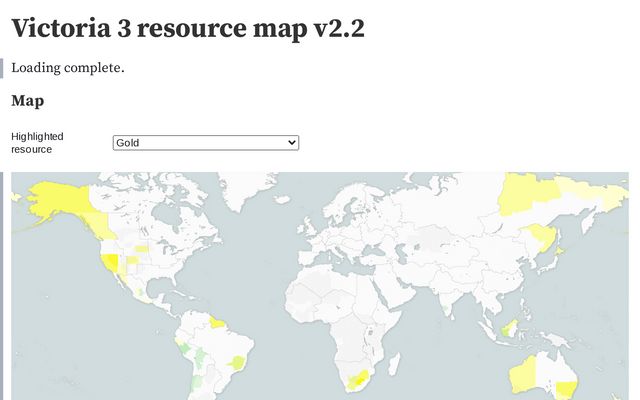The height and width of the screenshot is (400, 640).
Task: Click the yellow Manchuria region in East Asia
Action: [542, 236]
